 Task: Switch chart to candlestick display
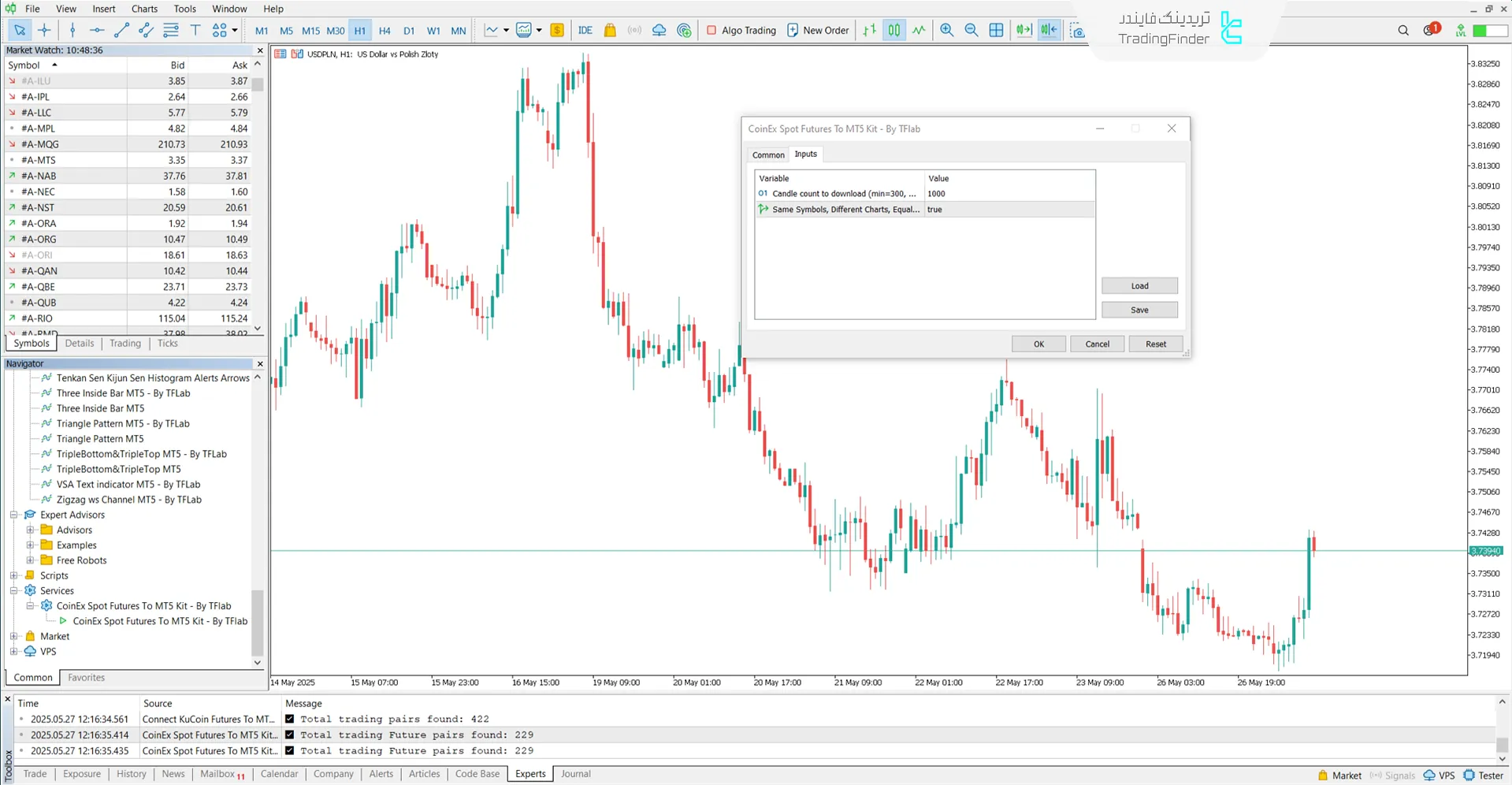[x=894, y=30]
